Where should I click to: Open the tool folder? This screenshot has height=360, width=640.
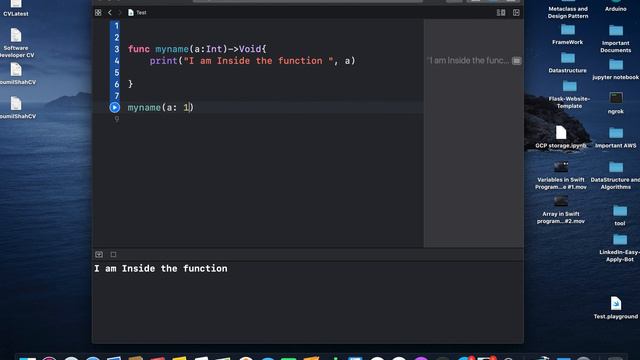(x=620, y=216)
